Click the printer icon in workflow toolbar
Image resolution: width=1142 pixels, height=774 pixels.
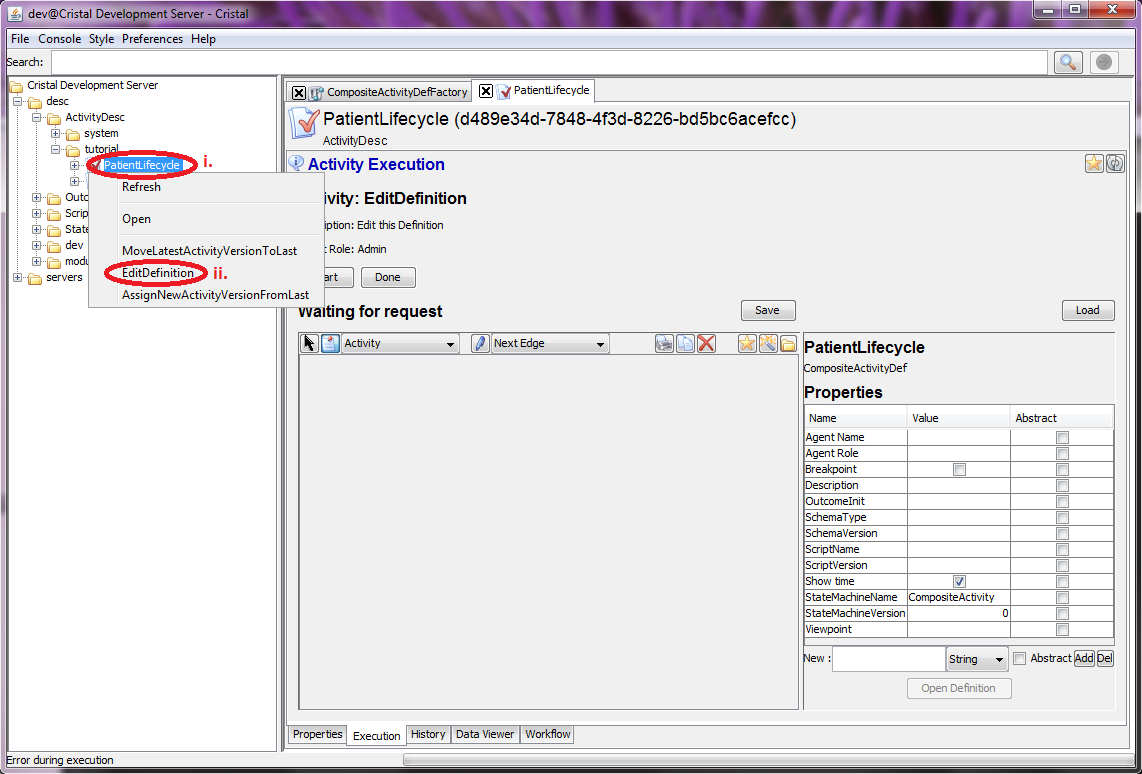pos(664,343)
